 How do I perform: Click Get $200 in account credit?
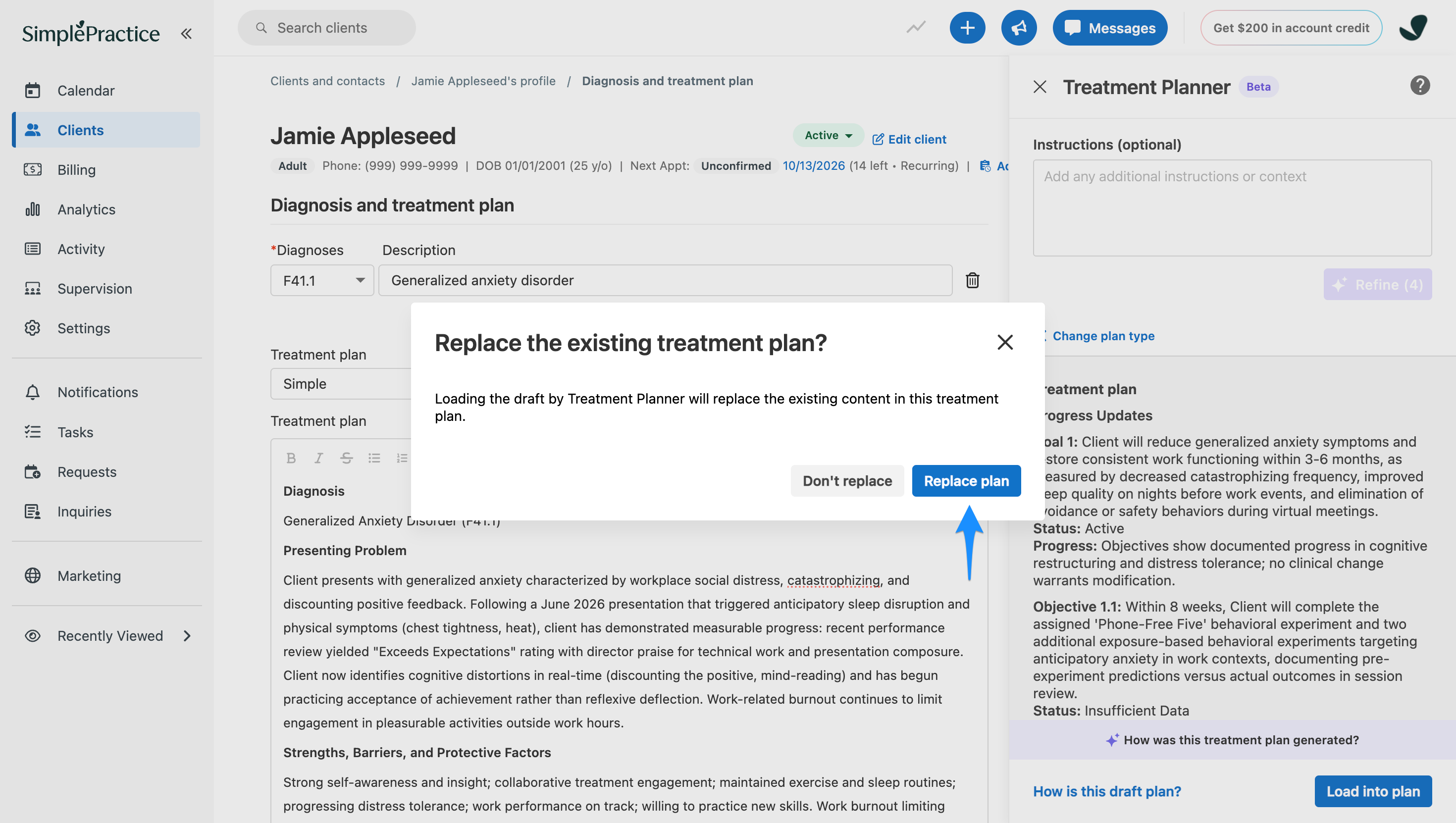(1291, 28)
